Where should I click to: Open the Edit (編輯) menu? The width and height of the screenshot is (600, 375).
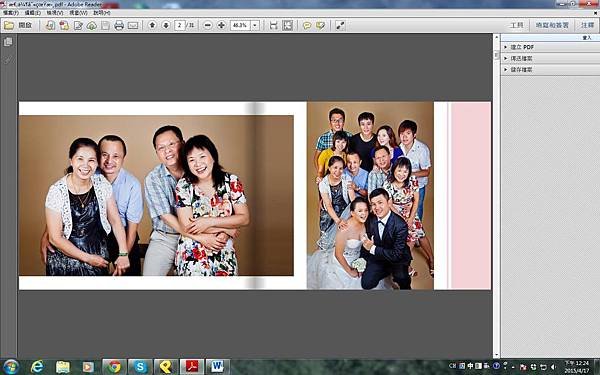(32, 13)
